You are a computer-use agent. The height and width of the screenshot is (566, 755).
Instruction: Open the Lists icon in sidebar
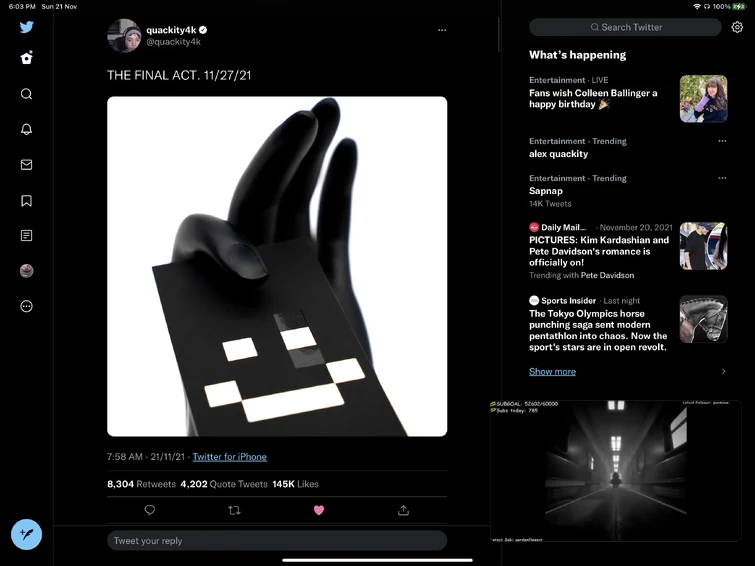point(26,236)
